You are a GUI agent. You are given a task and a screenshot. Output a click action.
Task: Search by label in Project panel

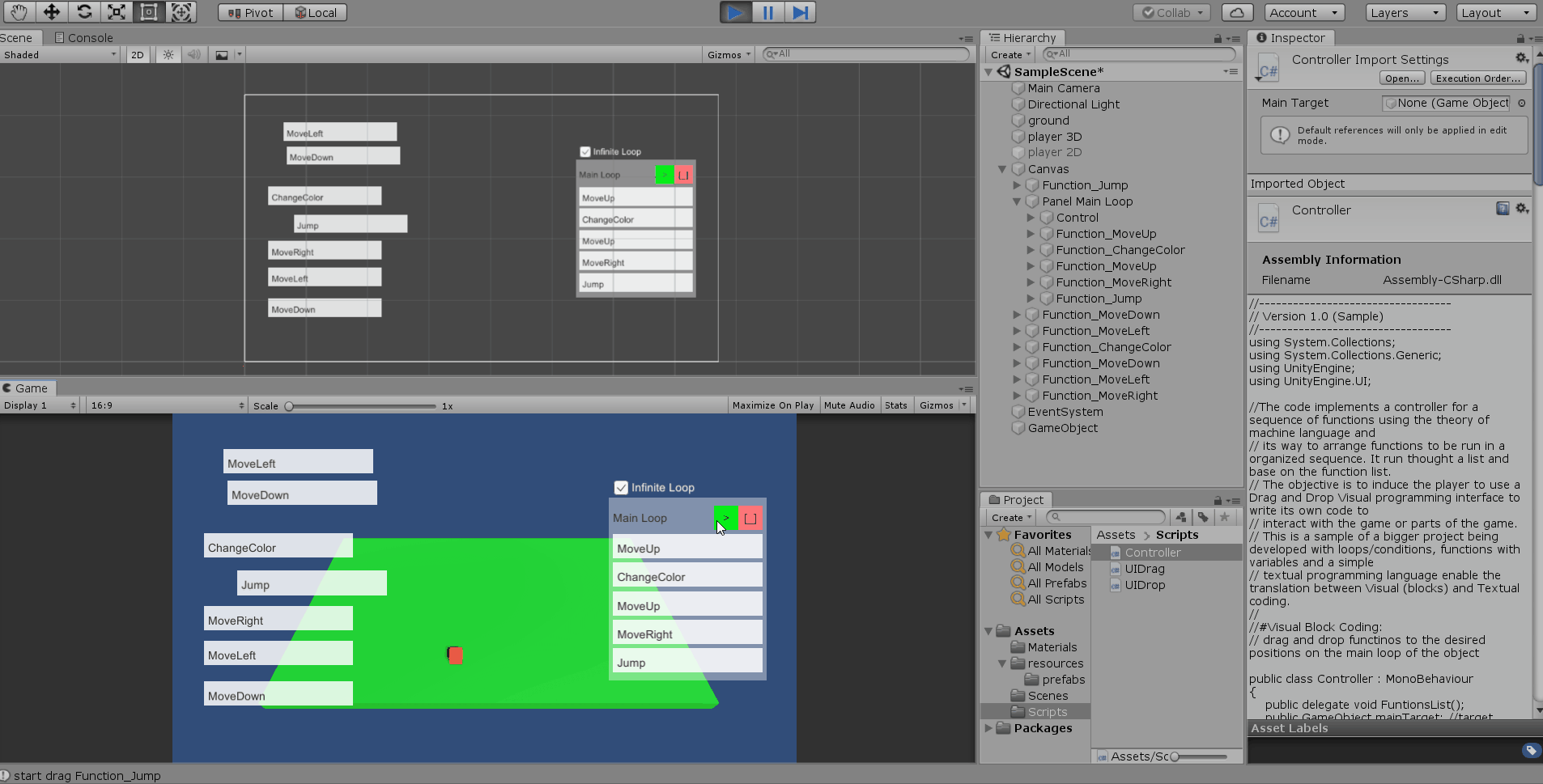[1203, 517]
